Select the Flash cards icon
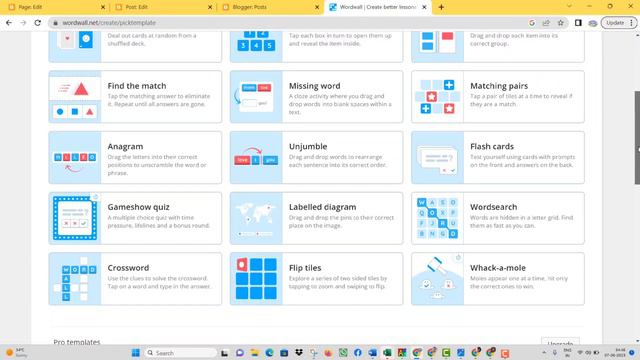Viewport: 640px width, 360px height. tap(438, 158)
